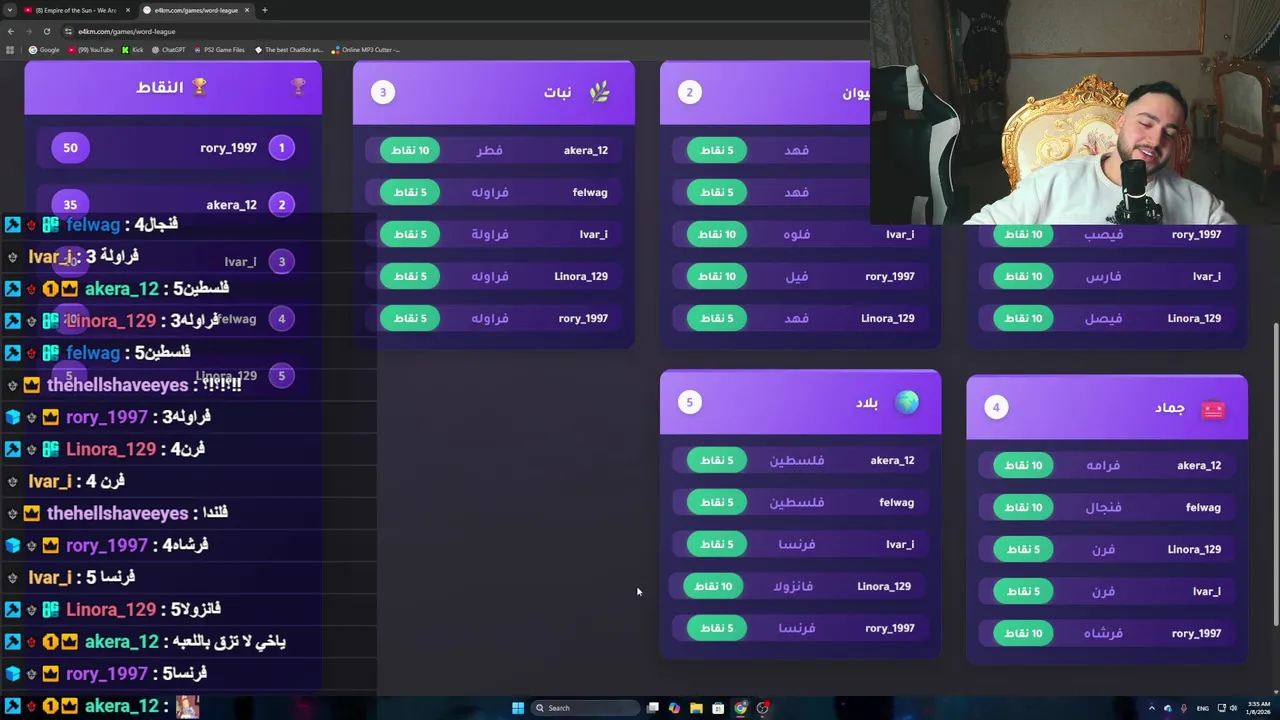This screenshot has height=720, width=1280.
Task: Click Ivar_i's 10 points badge for فلوه
Action: (716, 234)
